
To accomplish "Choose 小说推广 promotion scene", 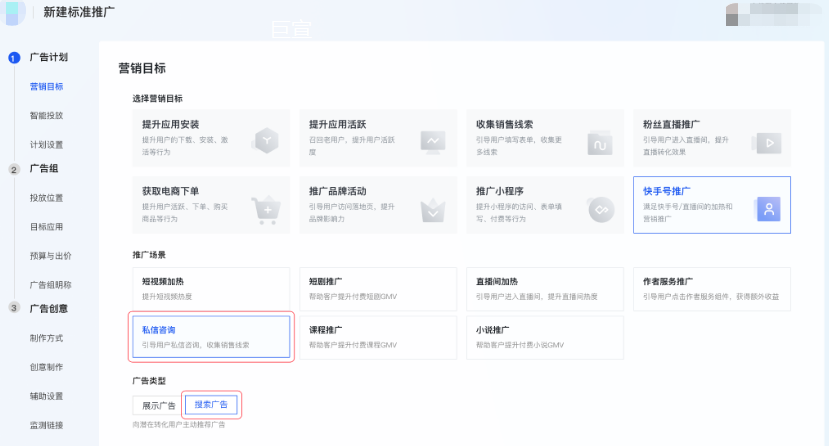I will (x=545, y=337).
